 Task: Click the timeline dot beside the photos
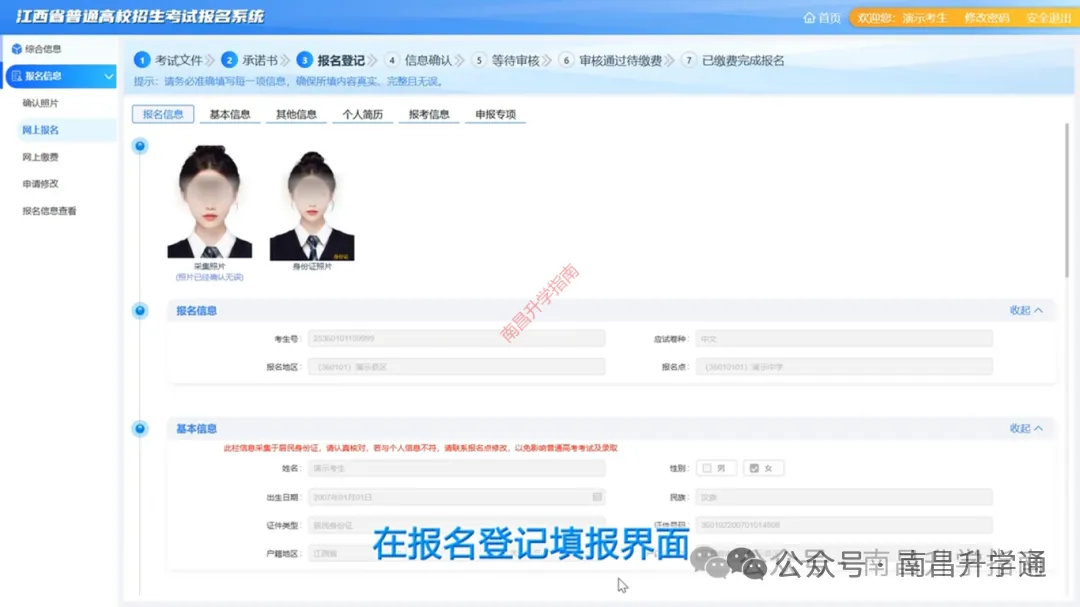[140, 146]
